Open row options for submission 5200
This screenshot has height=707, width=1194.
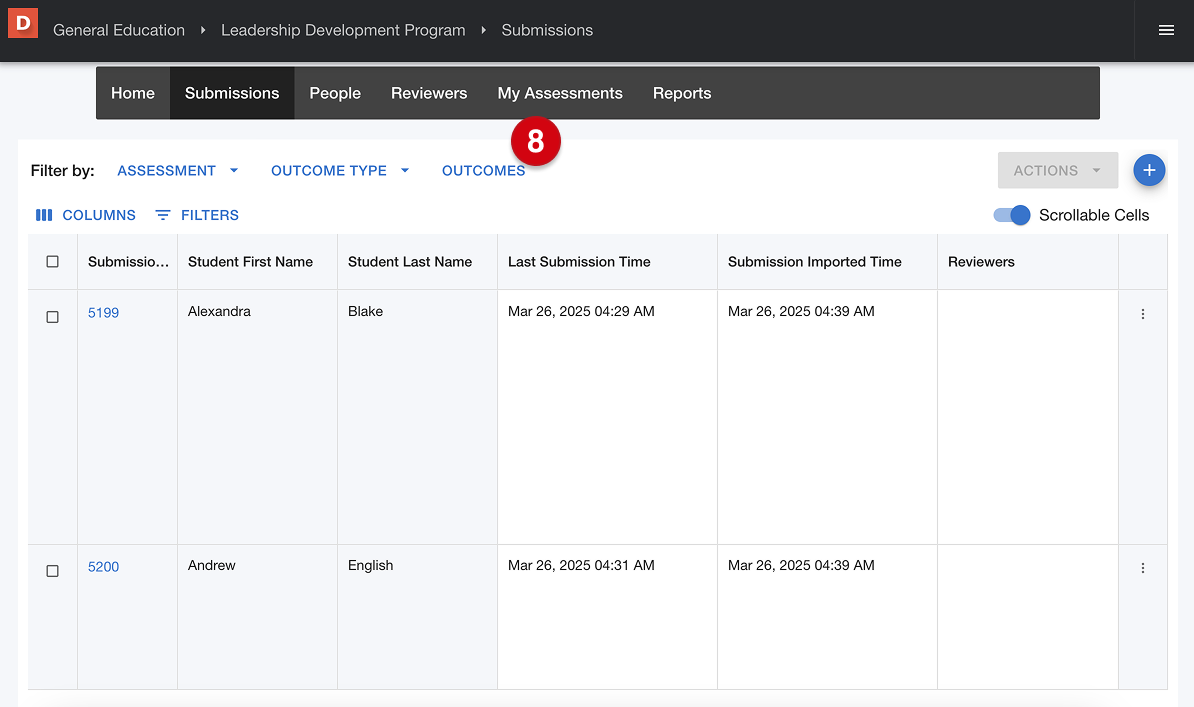point(1143,568)
